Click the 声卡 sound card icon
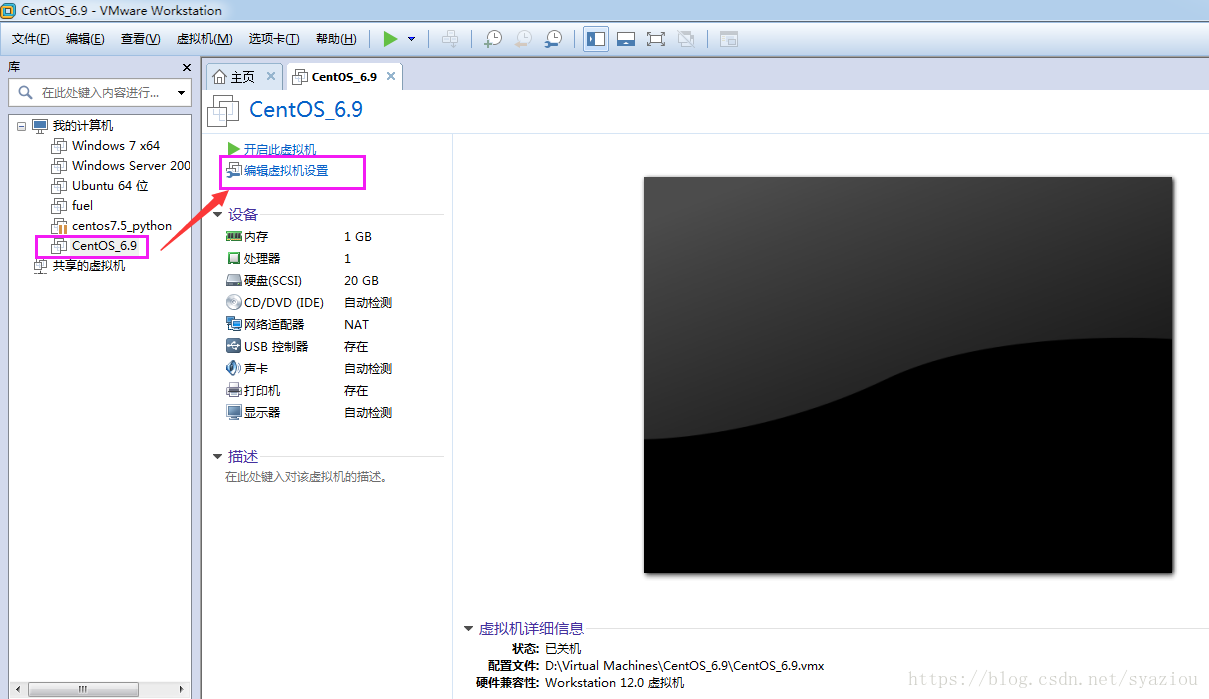The image size is (1209, 699). click(234, 369)
